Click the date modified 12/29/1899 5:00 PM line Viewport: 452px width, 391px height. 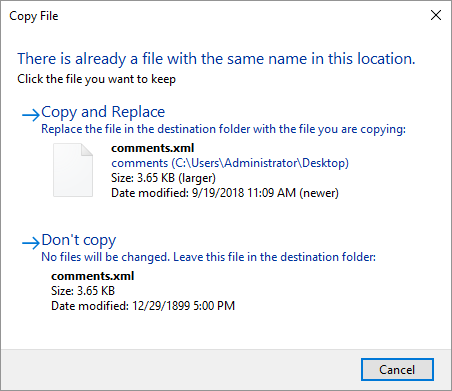(x=143, y=306)
